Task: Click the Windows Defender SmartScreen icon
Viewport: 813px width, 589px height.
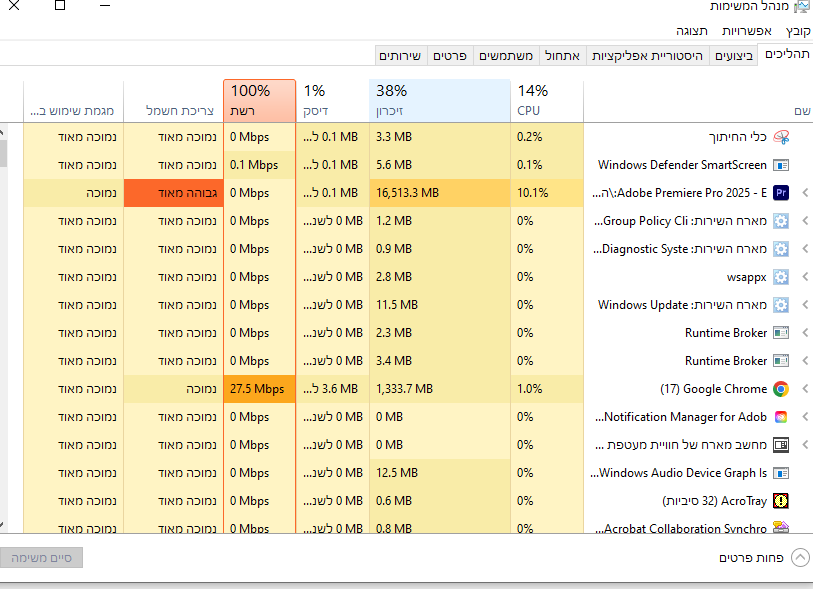Action: pos(781,165)
